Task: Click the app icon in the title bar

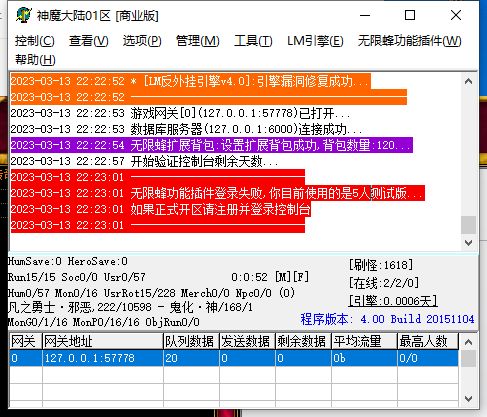Action: tap(24, 15)
